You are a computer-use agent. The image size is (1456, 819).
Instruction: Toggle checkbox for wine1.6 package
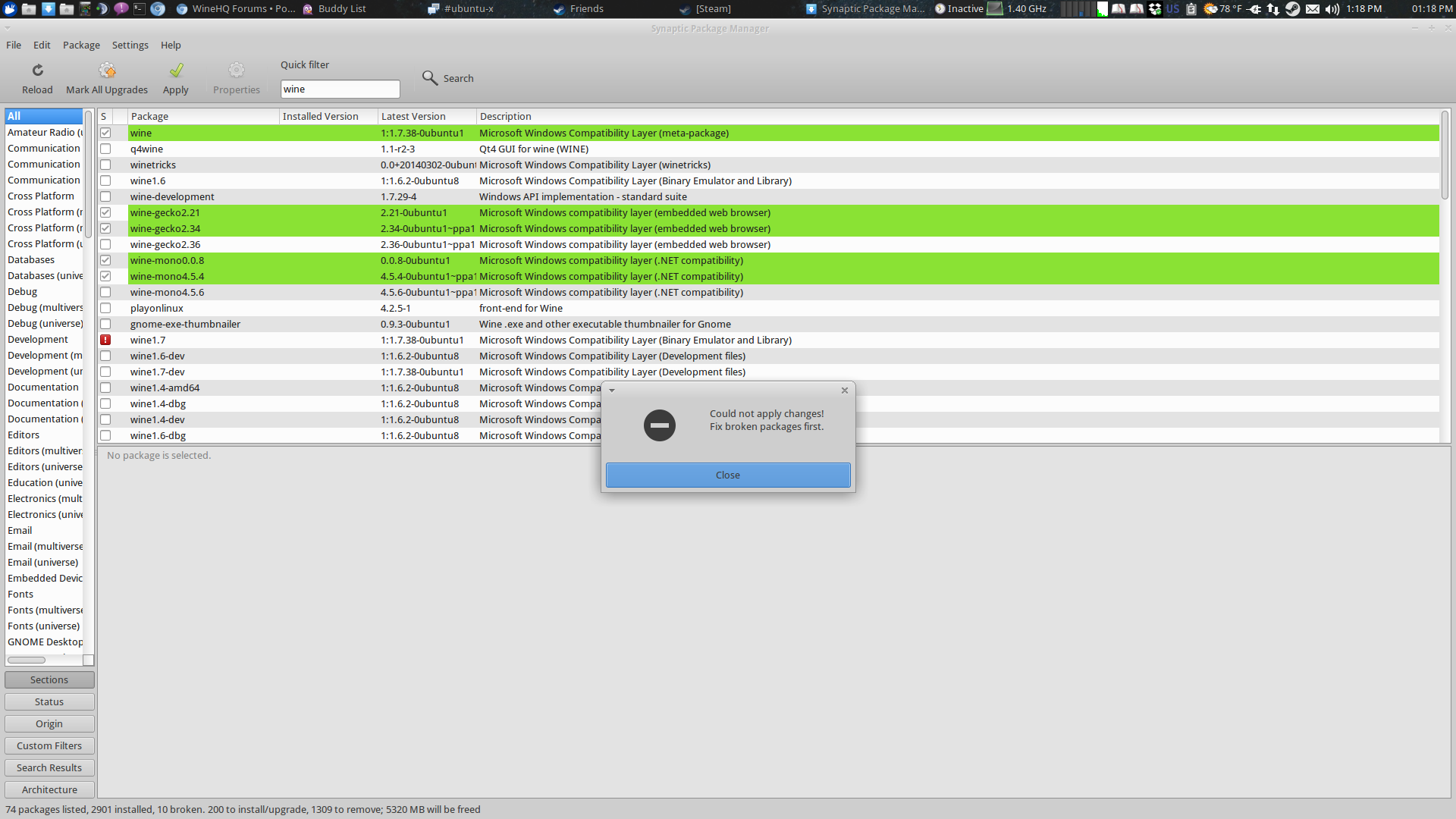click(105, 180)
